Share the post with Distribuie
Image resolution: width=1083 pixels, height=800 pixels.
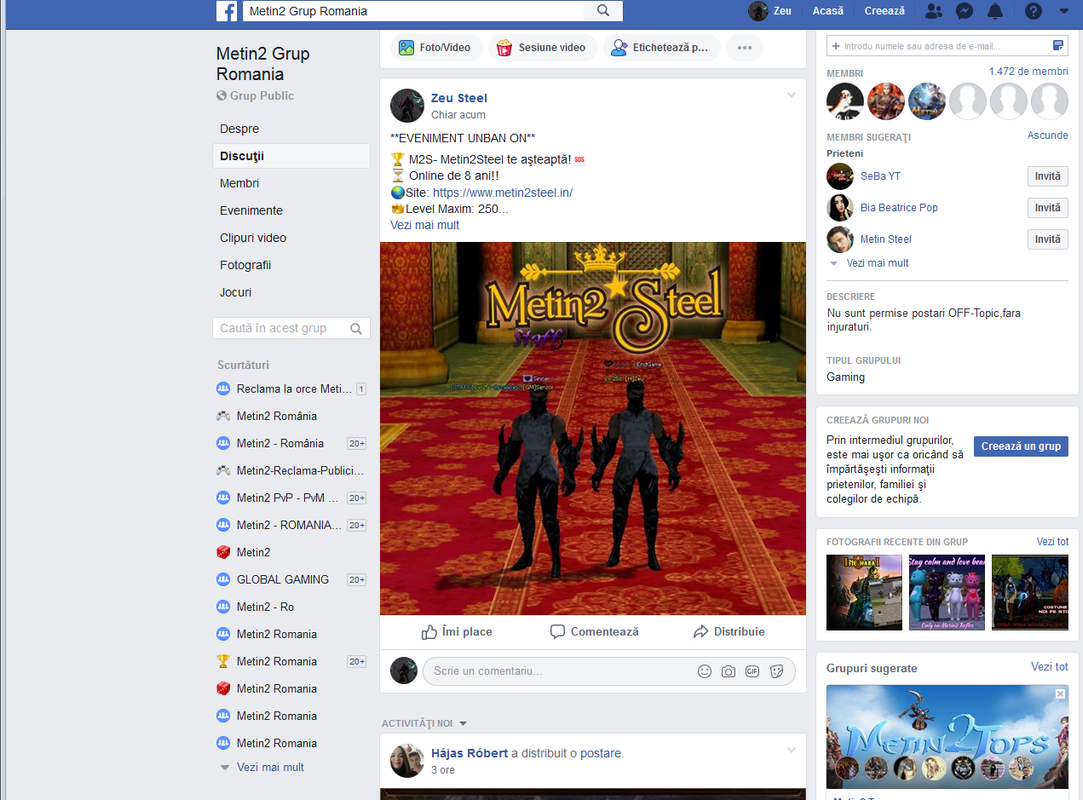point(729,632)
